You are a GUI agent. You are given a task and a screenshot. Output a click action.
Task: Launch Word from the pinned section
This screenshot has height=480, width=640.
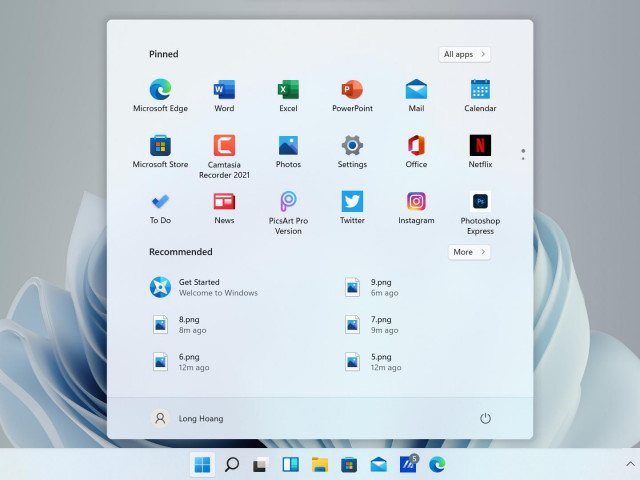click(224, 96)
